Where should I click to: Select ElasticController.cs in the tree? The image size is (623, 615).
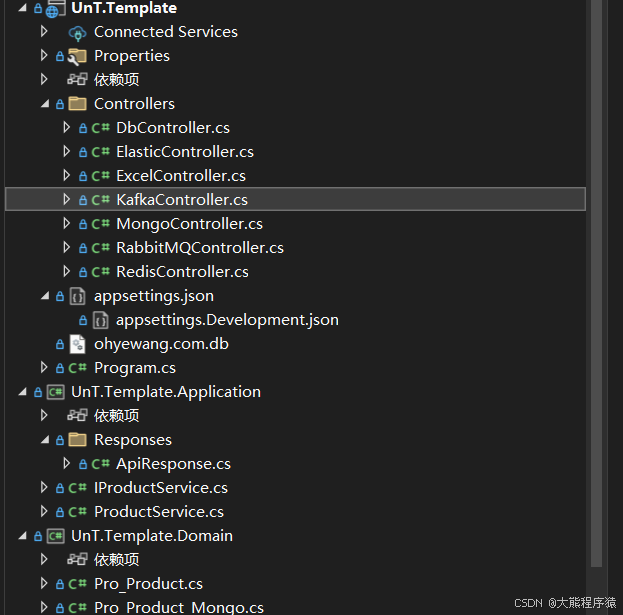[185, 152]
